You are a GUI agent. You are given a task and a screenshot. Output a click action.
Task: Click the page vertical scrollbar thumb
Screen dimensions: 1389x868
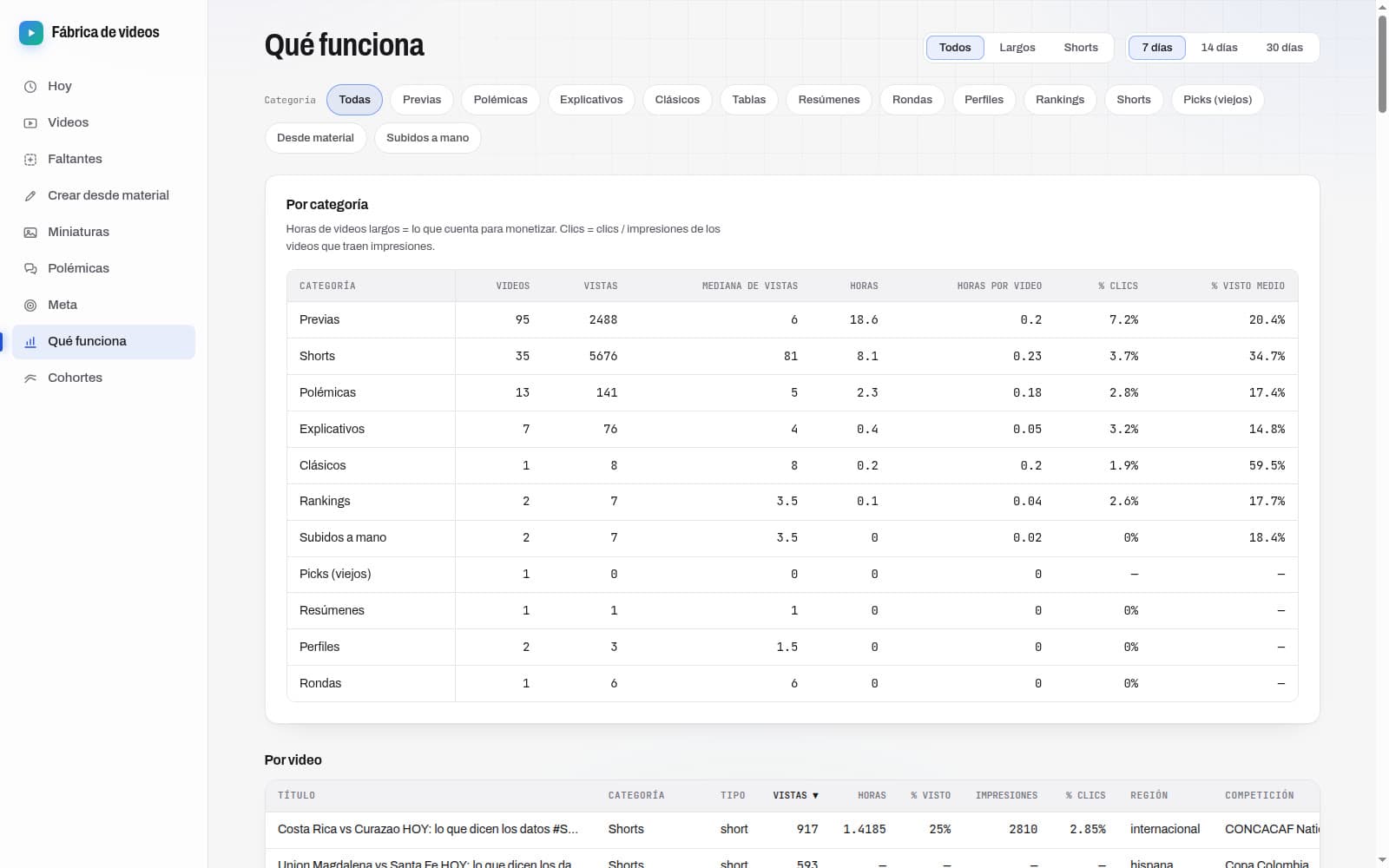[x=1382, y=63]
